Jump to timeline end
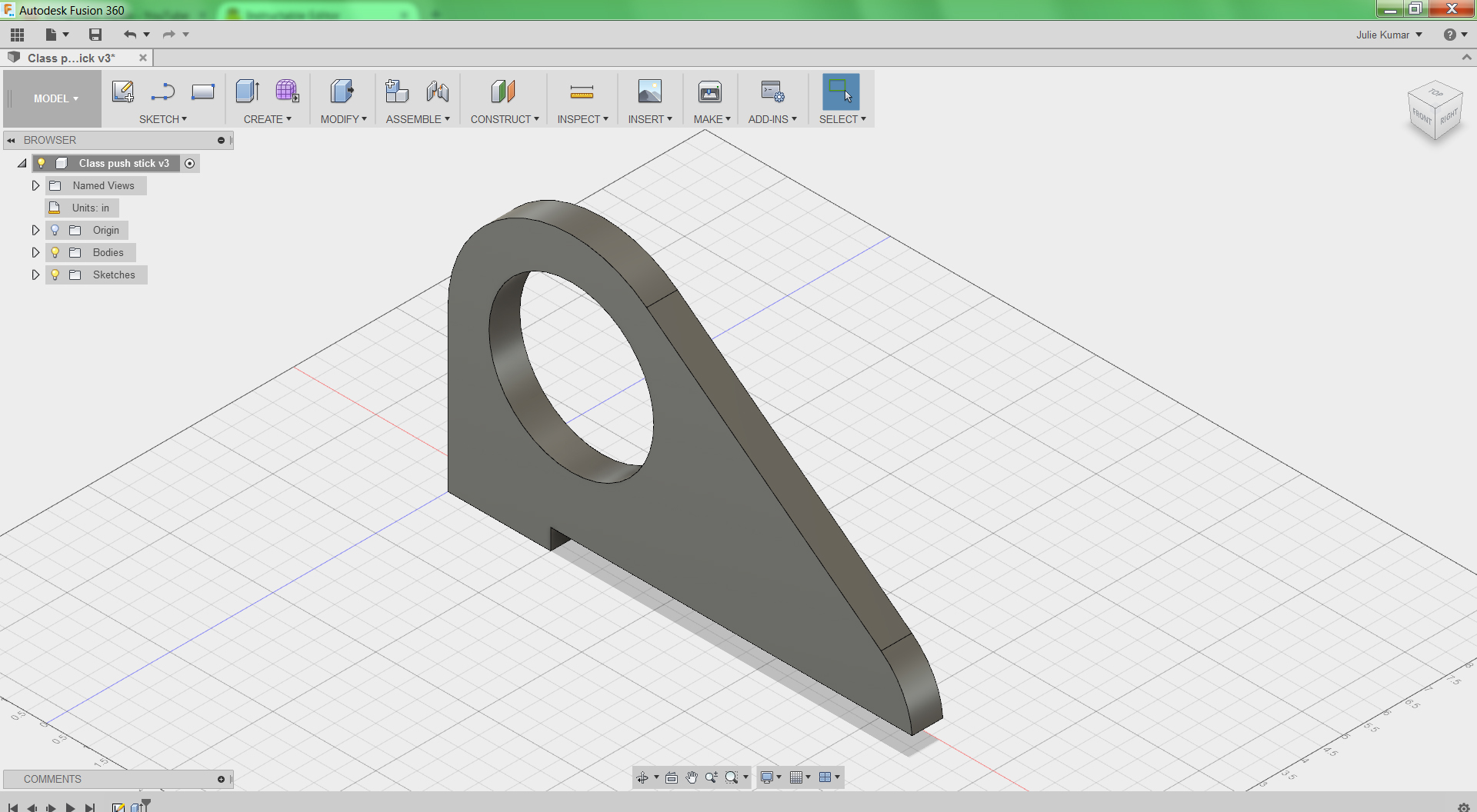 [x=90, y=807]
